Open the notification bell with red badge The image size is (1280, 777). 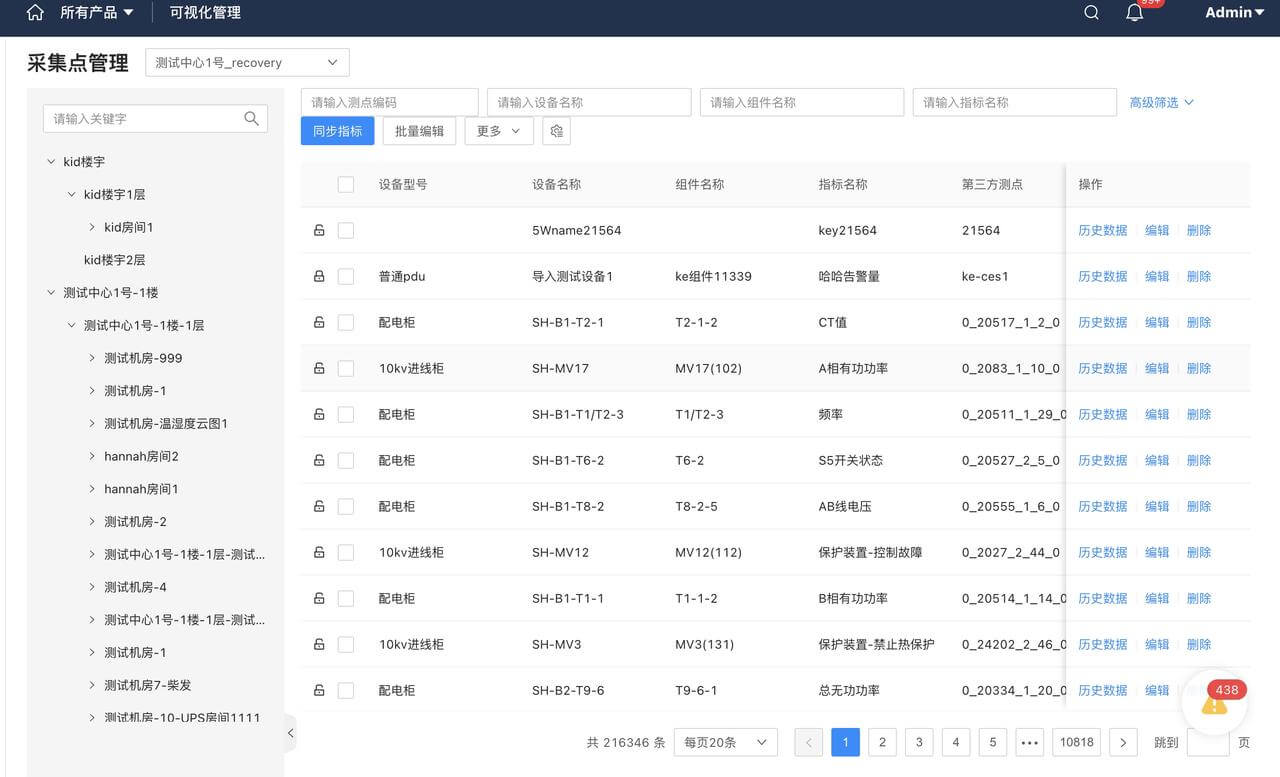pyautogui.click(x=1134, y=12)
